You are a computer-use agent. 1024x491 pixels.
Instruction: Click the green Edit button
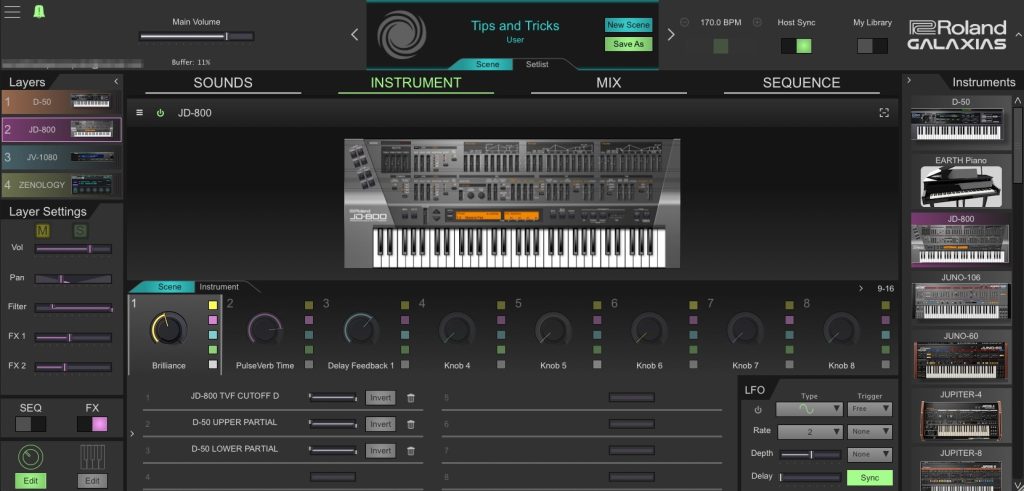pyautogui.click(x=31, y=481)
